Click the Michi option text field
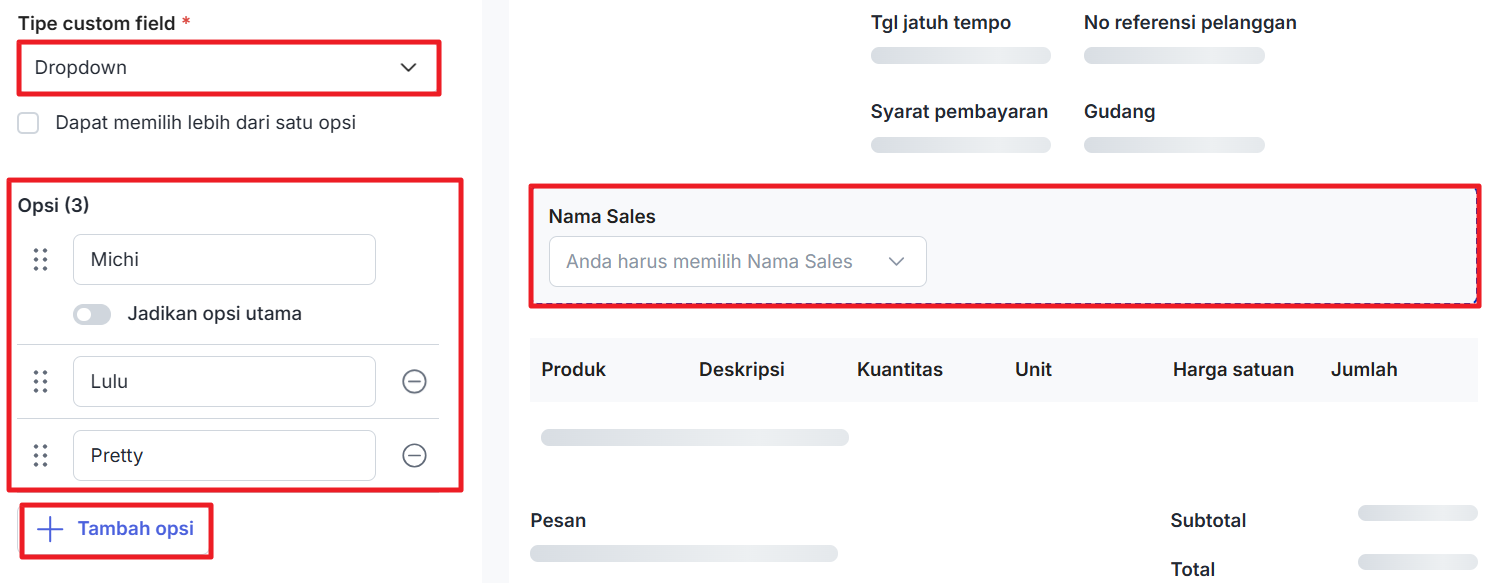 tap(224, 260)
